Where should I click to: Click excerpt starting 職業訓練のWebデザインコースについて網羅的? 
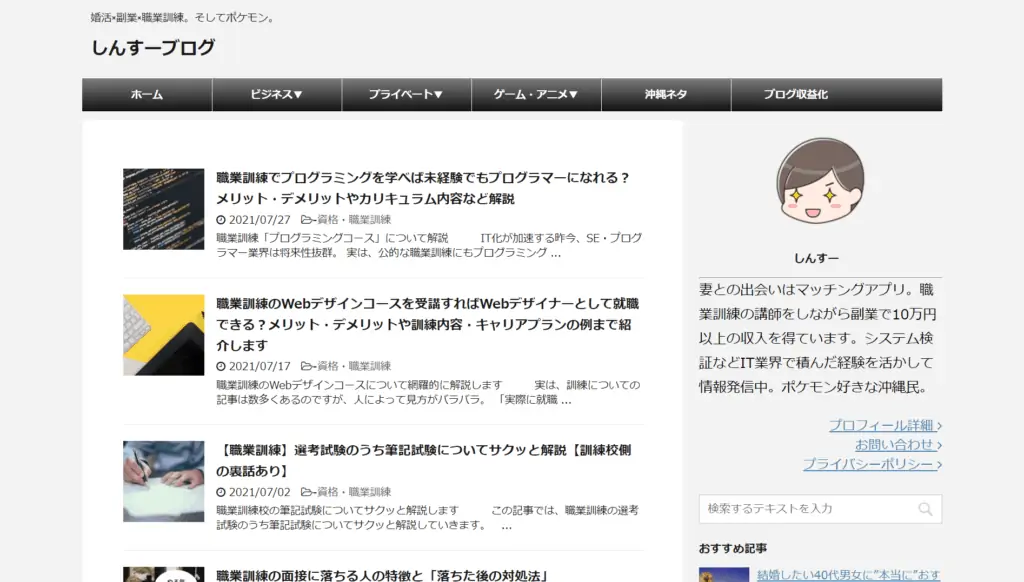point(428,393)
